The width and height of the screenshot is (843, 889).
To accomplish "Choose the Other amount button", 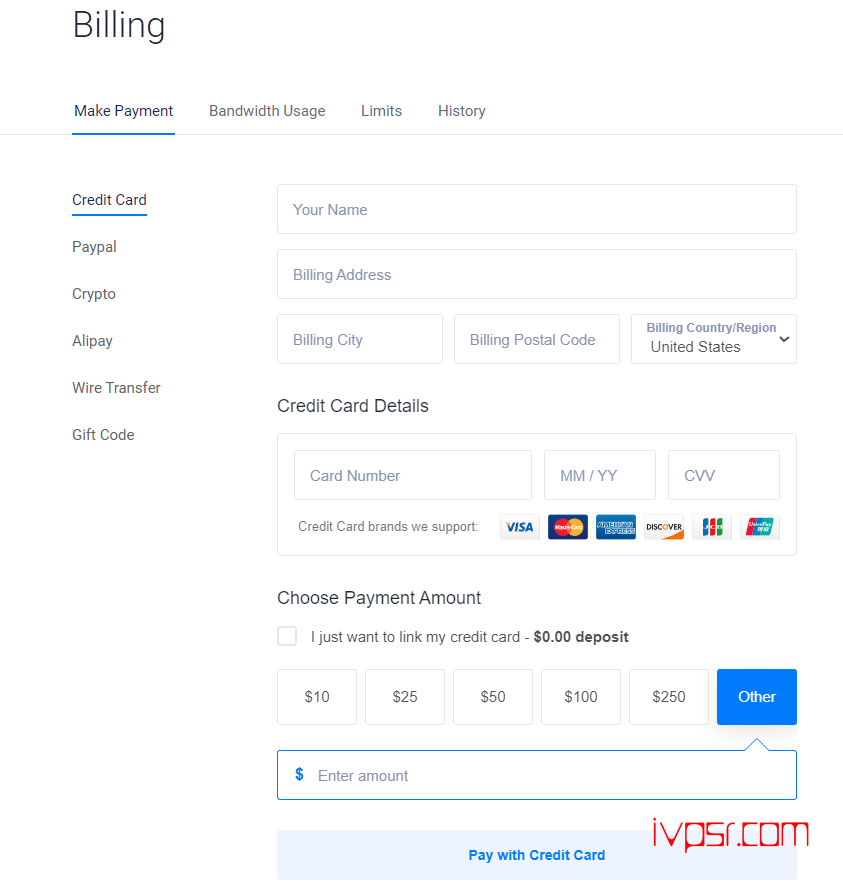I will tap(756, 697).
